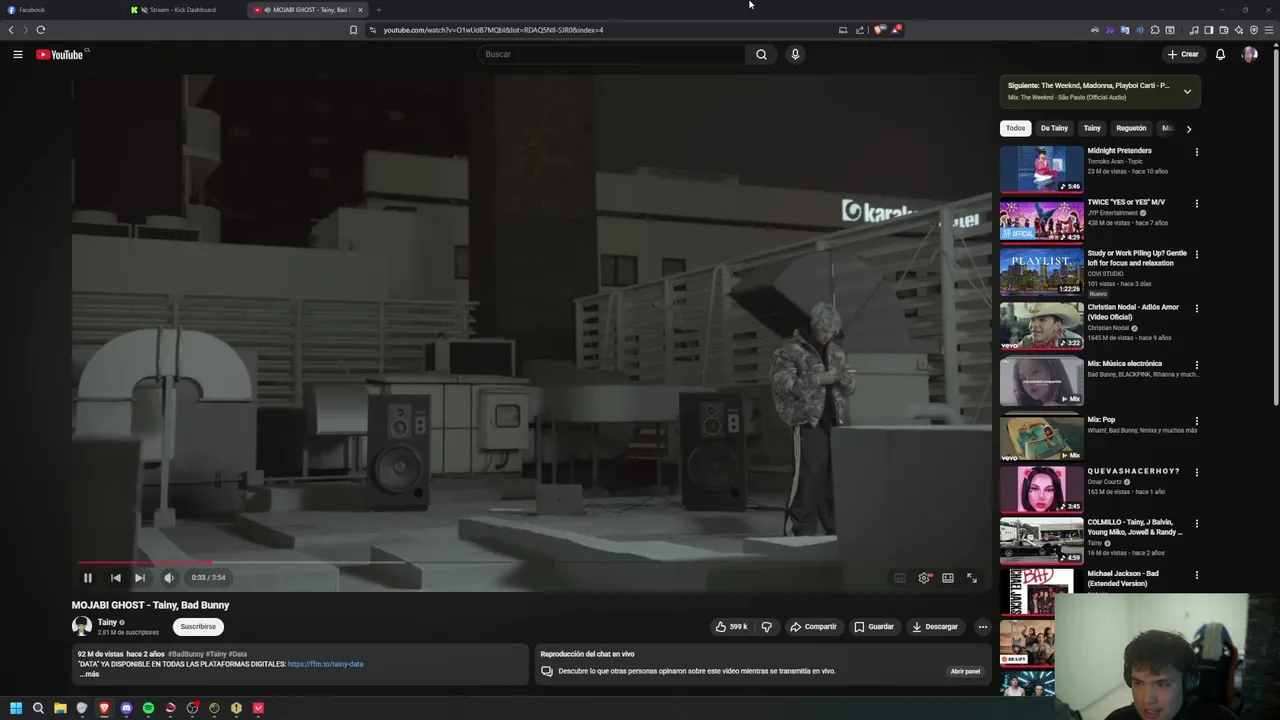Toggle the browser sidebar panel

1208,30
